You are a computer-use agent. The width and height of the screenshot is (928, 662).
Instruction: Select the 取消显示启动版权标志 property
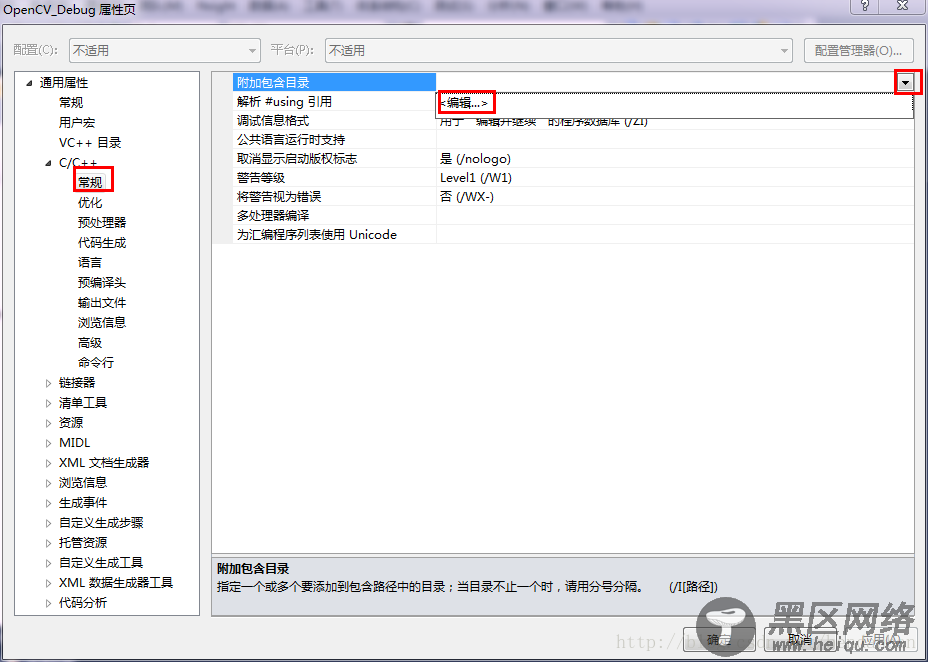coord(334,159)
